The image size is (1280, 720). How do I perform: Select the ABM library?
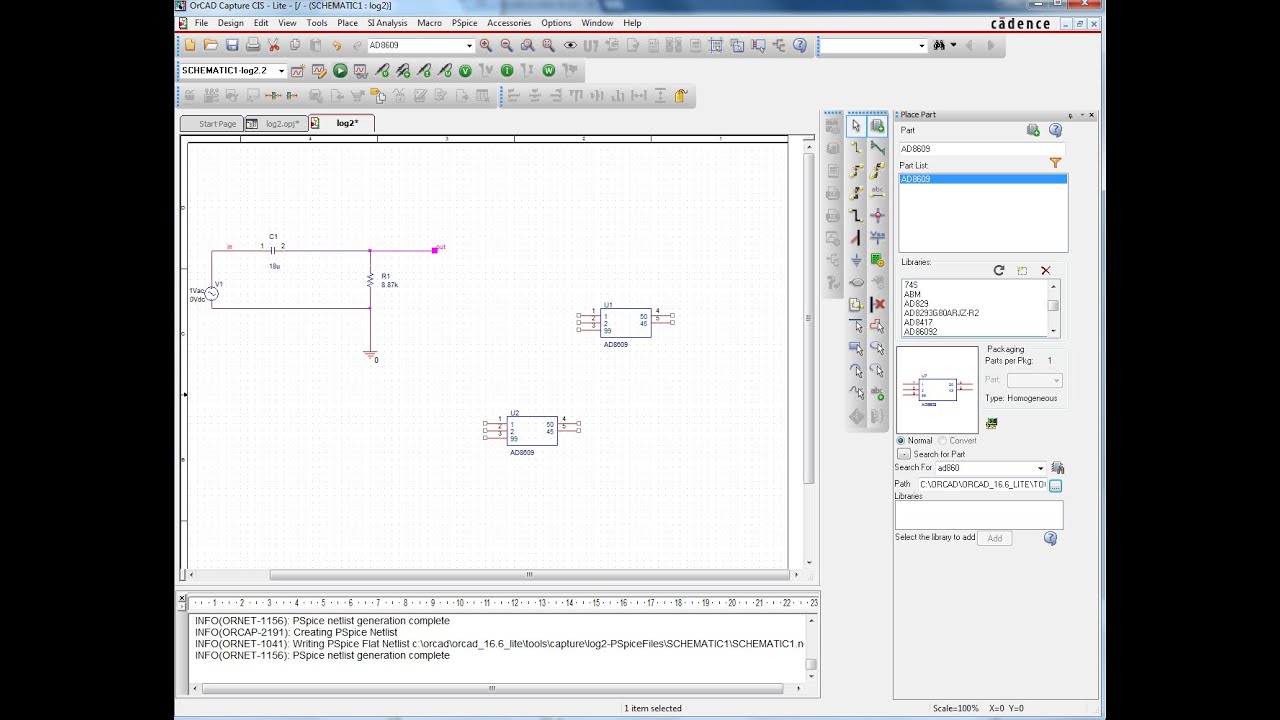pos(912,294)
